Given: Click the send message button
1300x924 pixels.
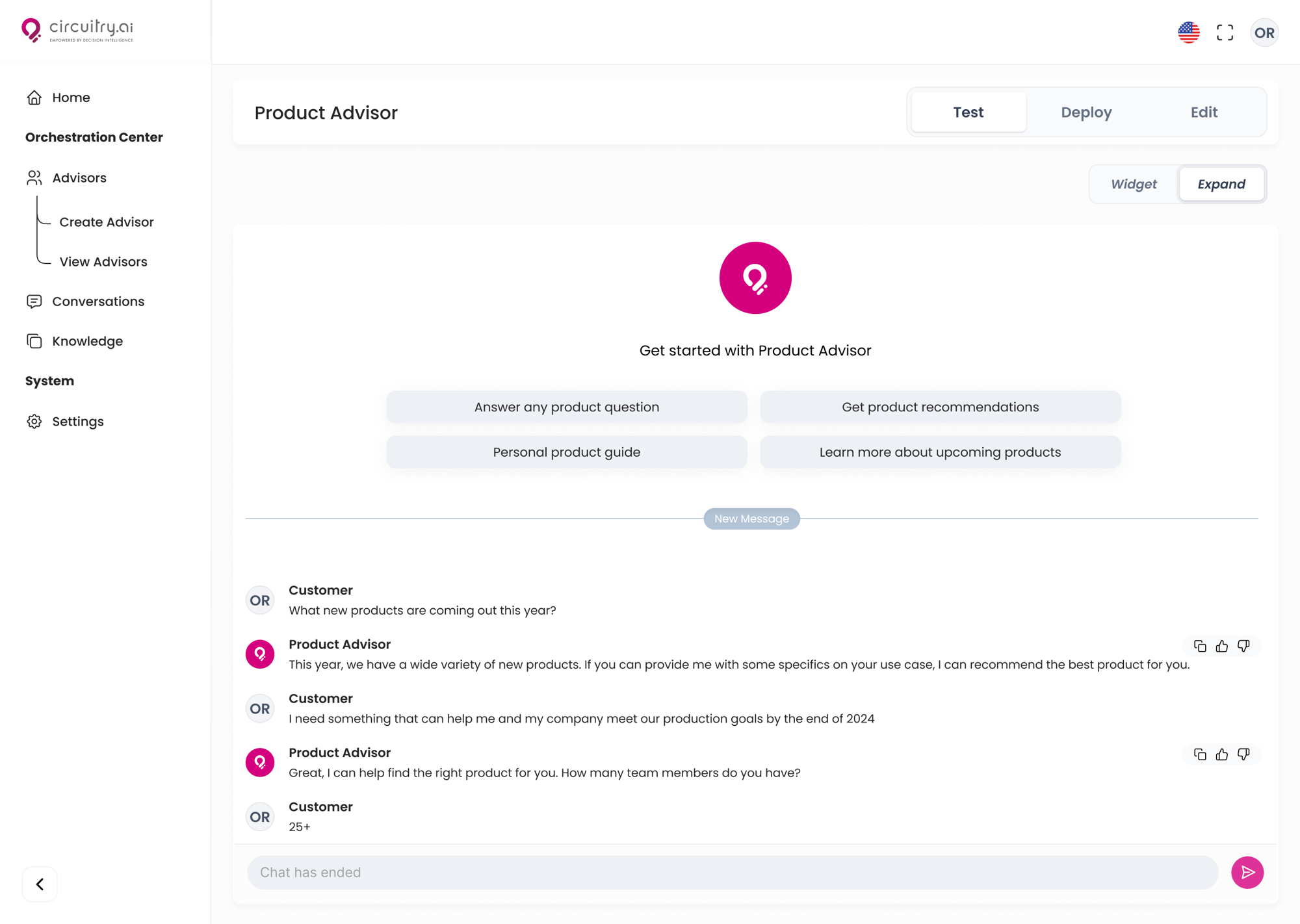Looking at the screenshot, I should tap(1248, 872).
